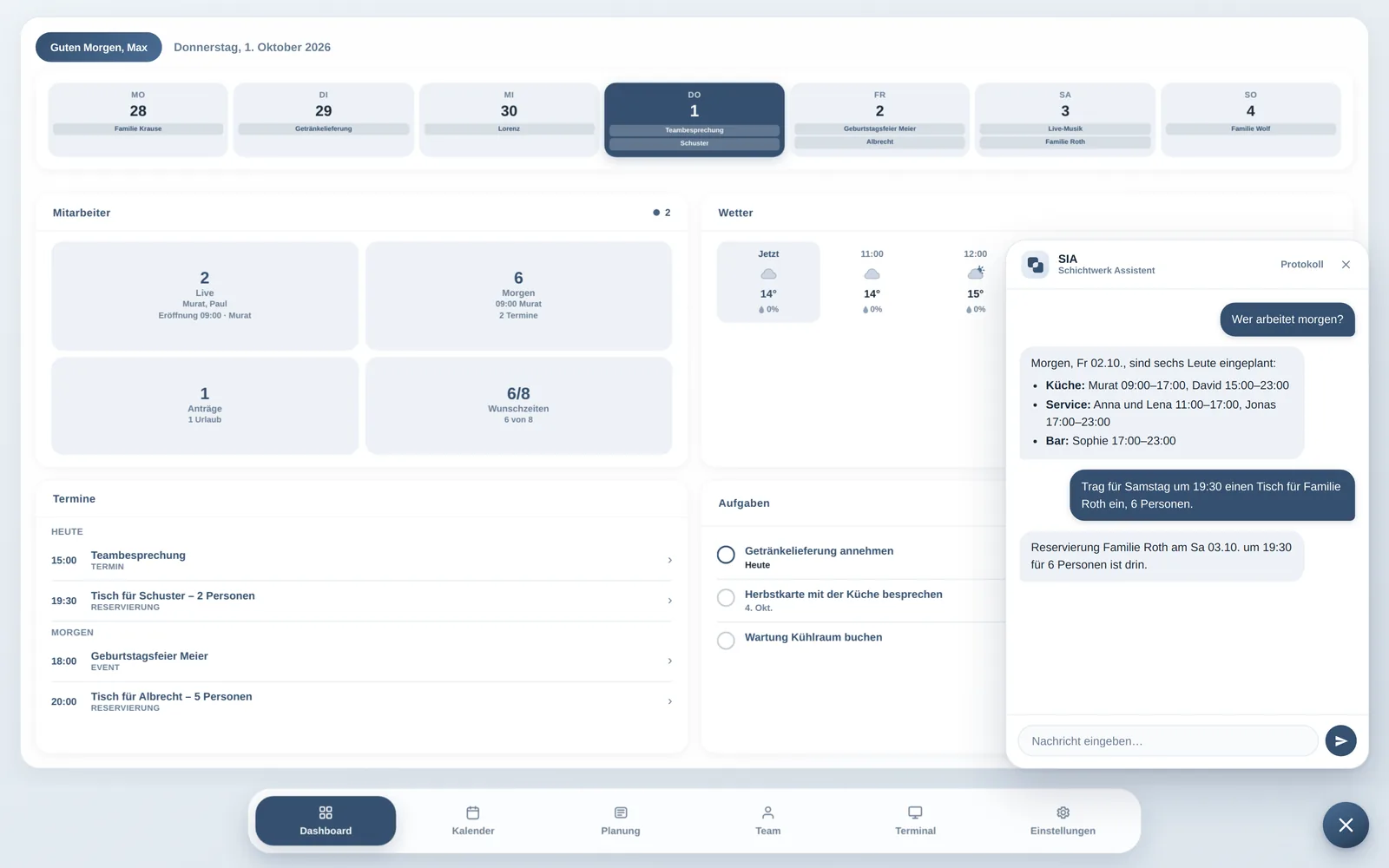Open Tisch für Albrecht row chevron
The width and height of the screenshot is (1389, 868).
(669, 701)
